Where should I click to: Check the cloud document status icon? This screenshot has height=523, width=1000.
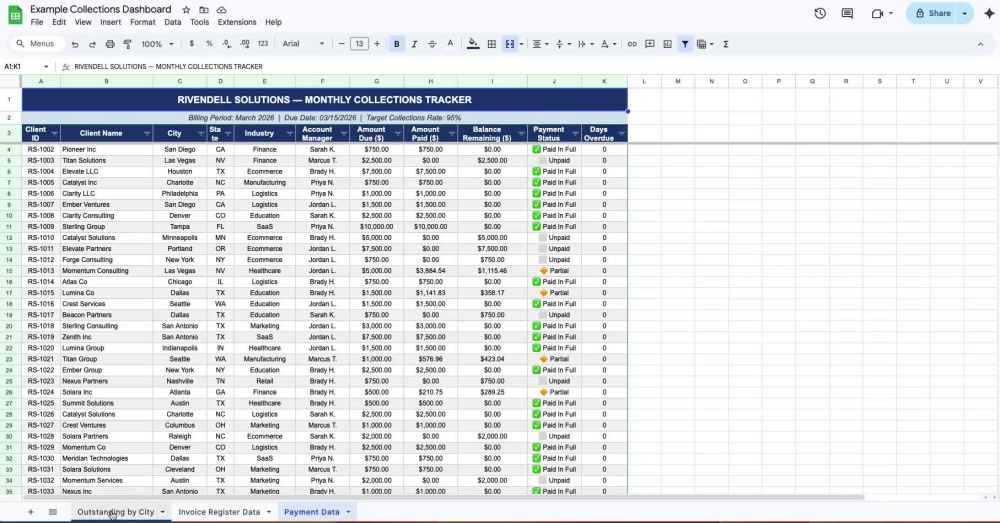pyautogui.click(x=221, y=10)
